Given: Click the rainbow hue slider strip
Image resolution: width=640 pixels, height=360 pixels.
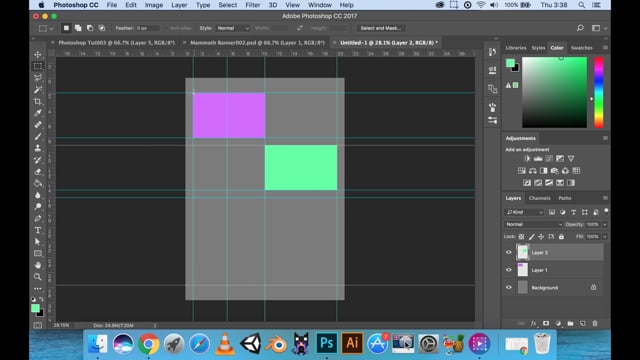Looking at the screenshot, I should pyautogui.click(x=598, y=92).
